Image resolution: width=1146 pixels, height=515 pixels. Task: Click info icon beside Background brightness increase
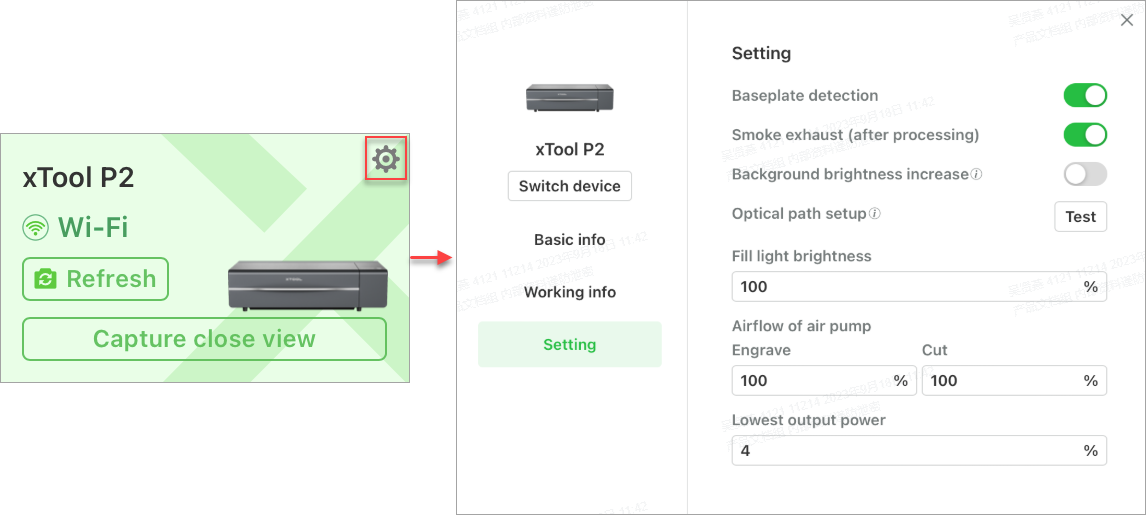pos(976,175)
